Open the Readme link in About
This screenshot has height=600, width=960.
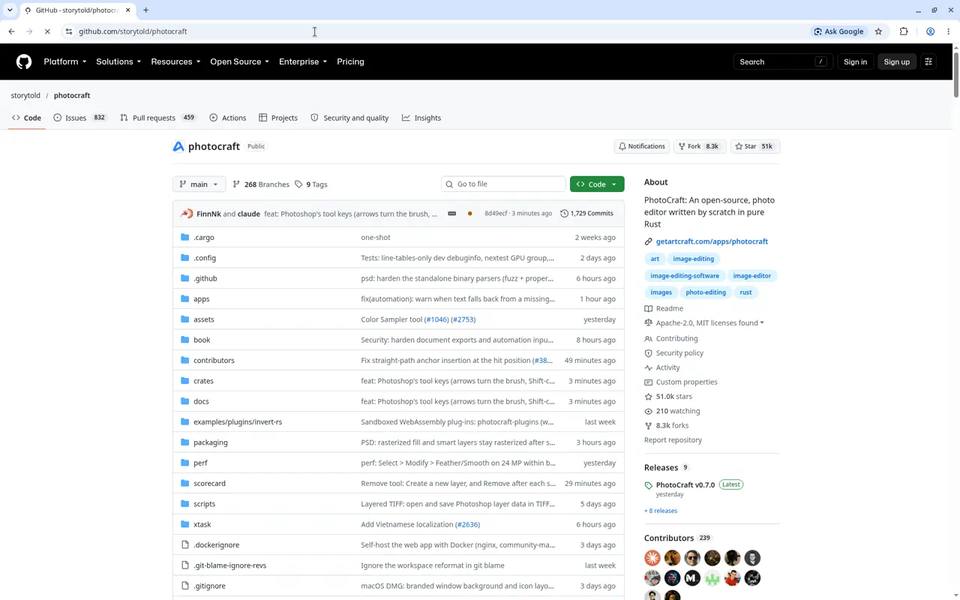[x=669, y=309]
